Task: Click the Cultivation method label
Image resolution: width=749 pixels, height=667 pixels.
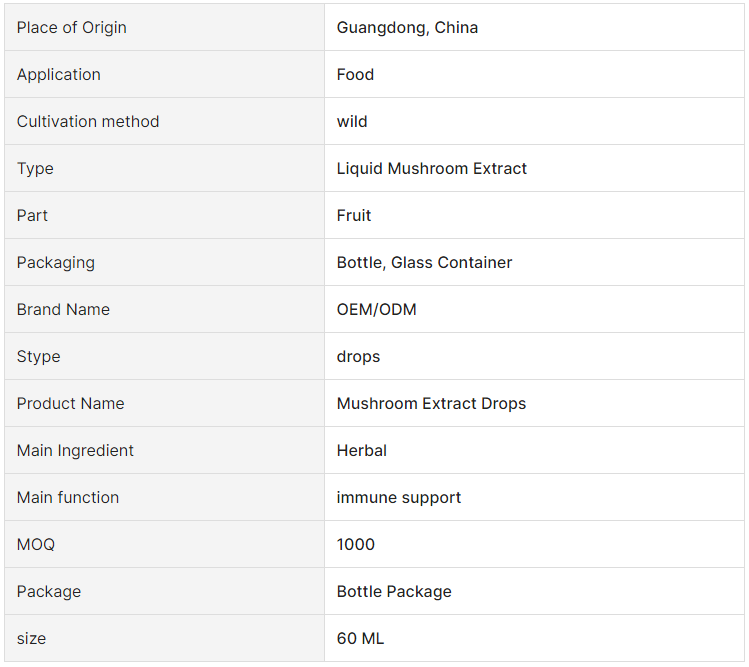Action: (88, 121)
